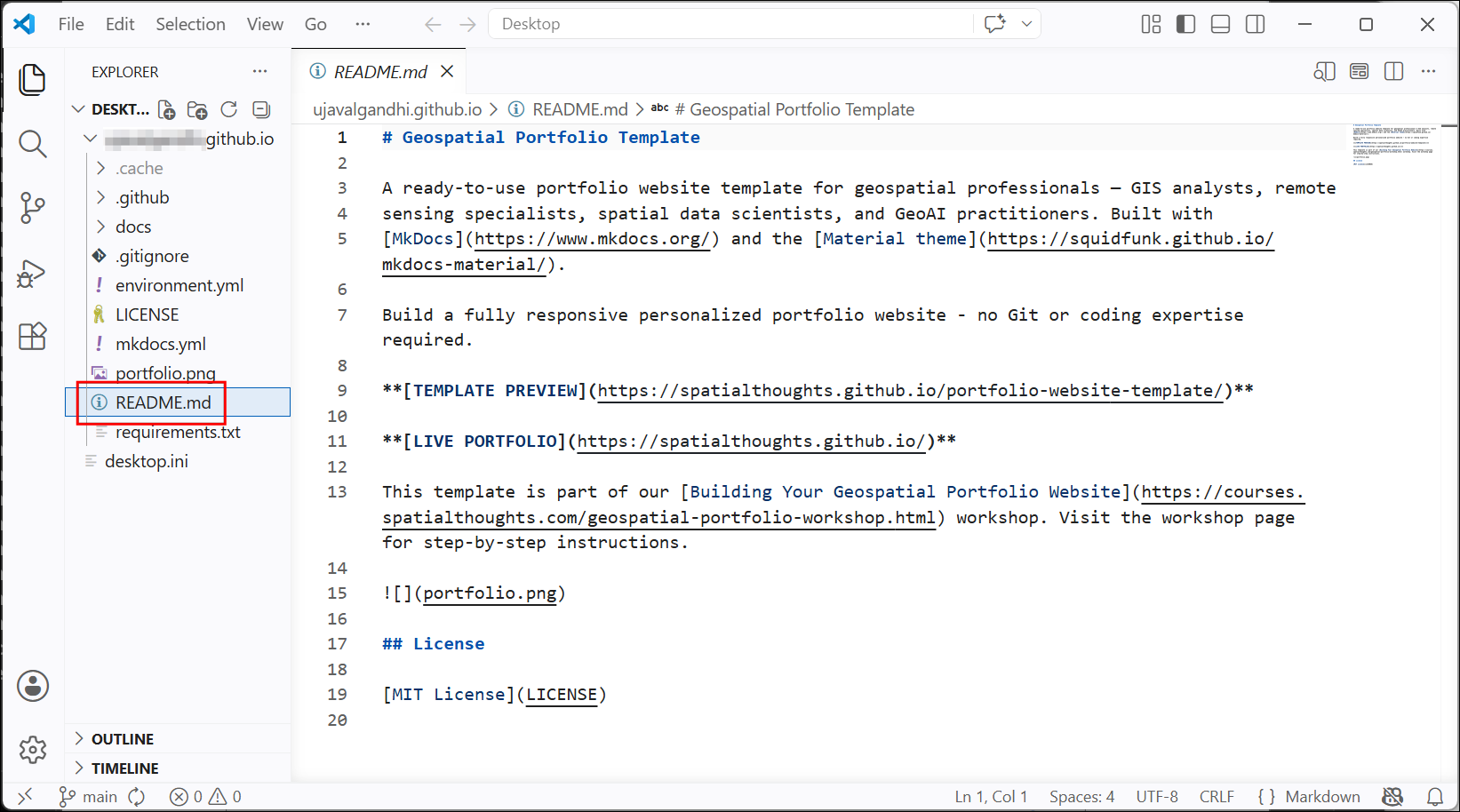The image size is (1460, 812).
Task: Toggle the bottom panel visibility
Action: (x=1221, y=24)
